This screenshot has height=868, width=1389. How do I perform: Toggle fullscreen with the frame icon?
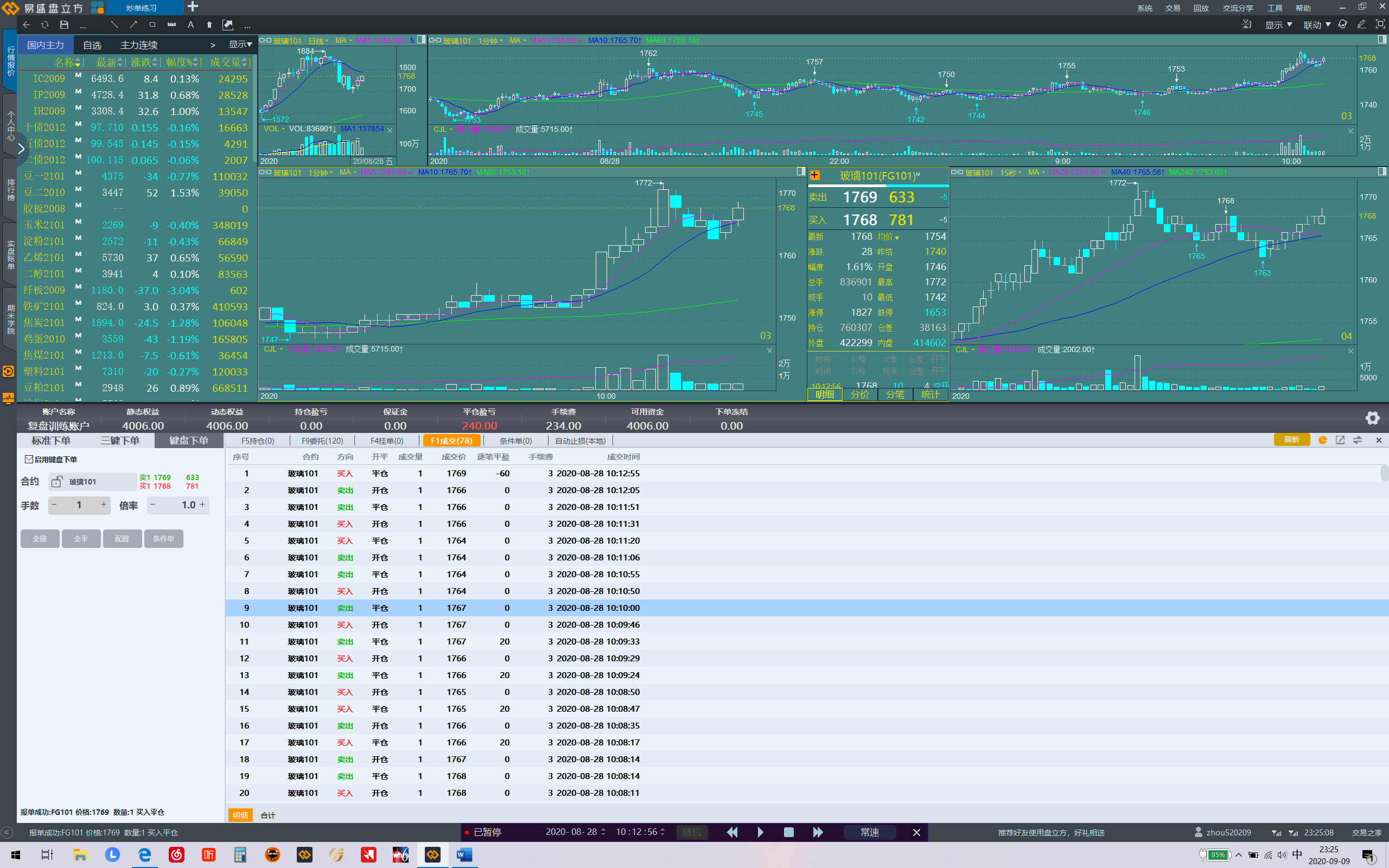(1380, 24)
